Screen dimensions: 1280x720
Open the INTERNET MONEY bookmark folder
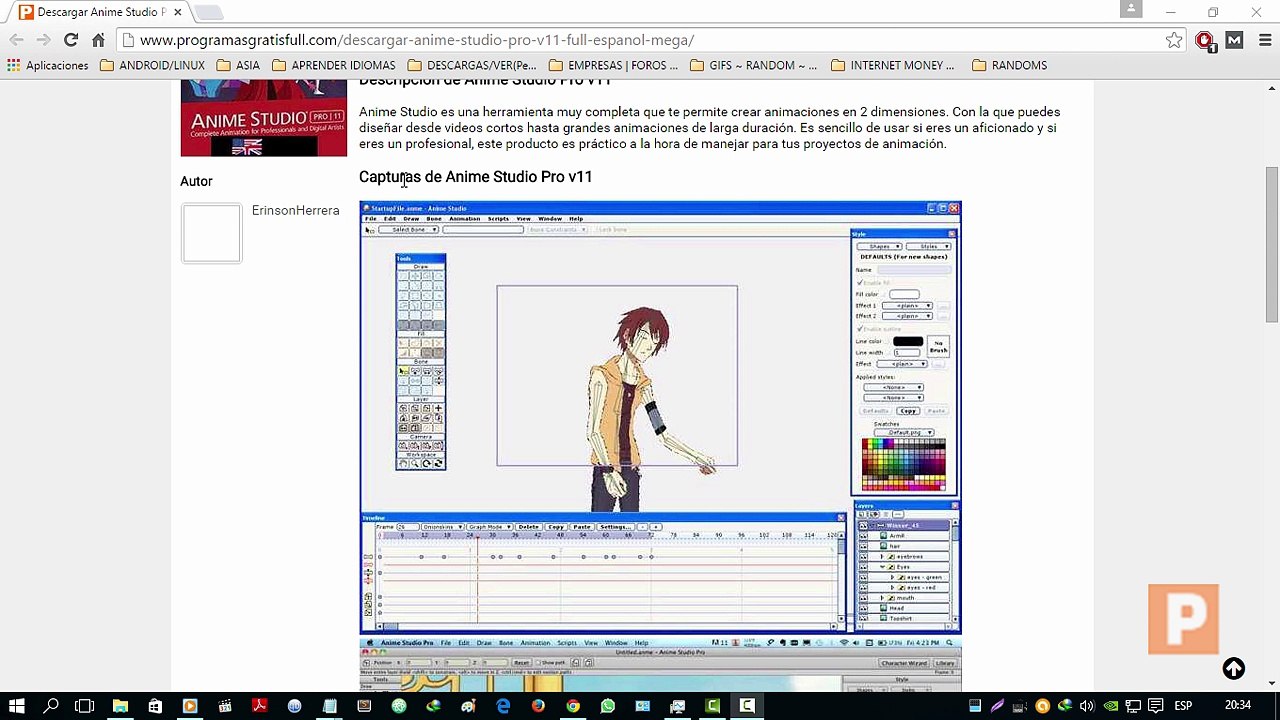point(892,65)
